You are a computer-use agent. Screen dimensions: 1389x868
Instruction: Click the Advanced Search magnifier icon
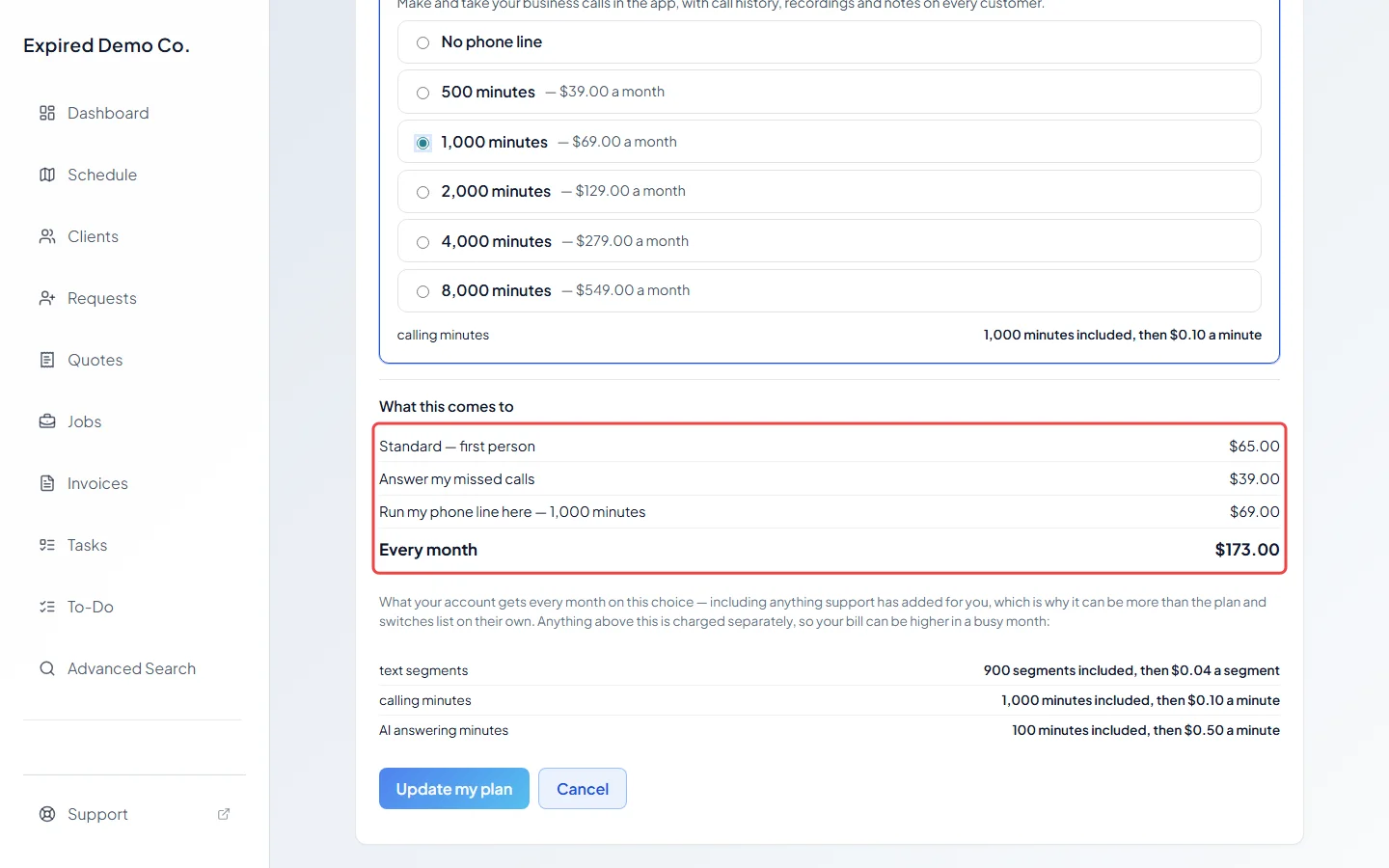[x=47, y=668]
